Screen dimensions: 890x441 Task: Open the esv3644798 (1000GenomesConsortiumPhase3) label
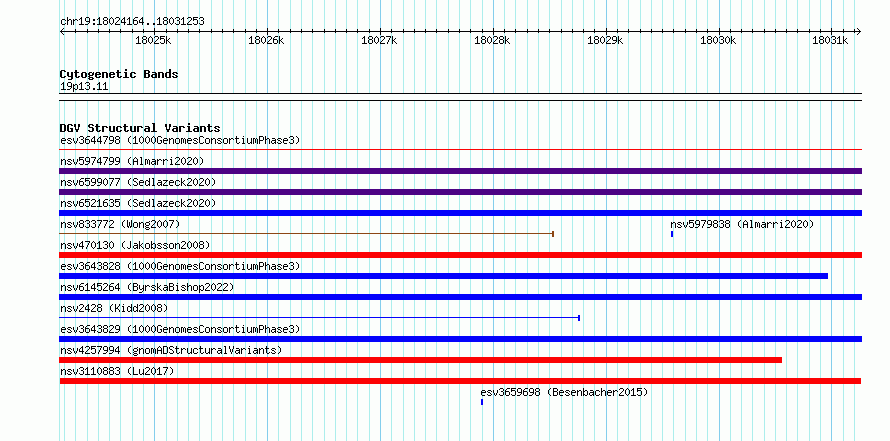click(x=180, y=140)
